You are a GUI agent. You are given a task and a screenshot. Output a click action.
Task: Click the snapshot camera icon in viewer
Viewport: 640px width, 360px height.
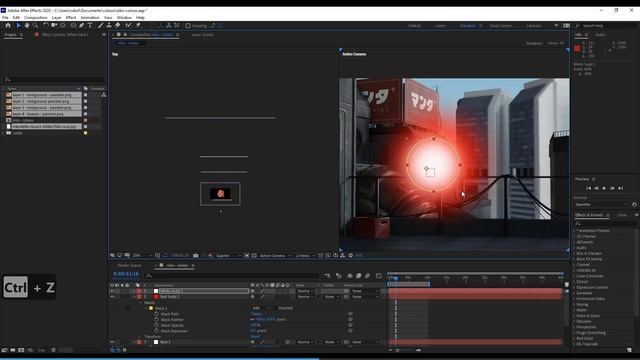point(196,256)
